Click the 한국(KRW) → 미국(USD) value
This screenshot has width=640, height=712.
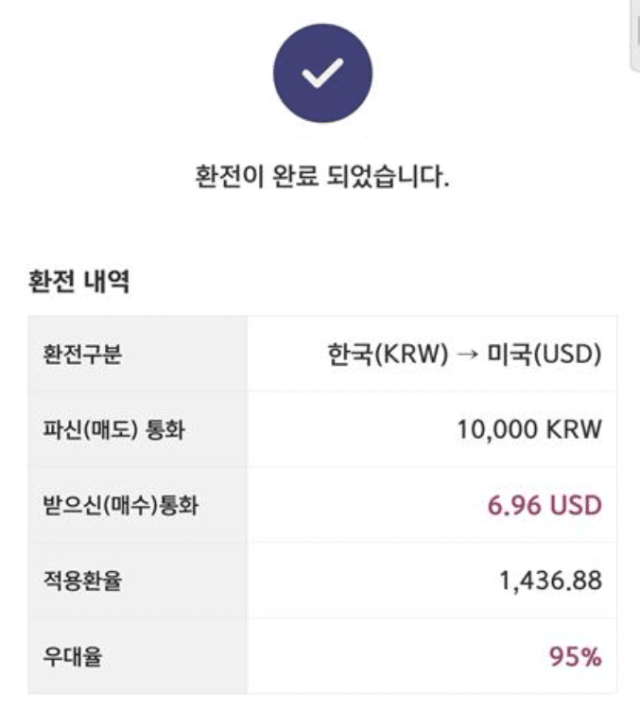click(x=465, y=354)
